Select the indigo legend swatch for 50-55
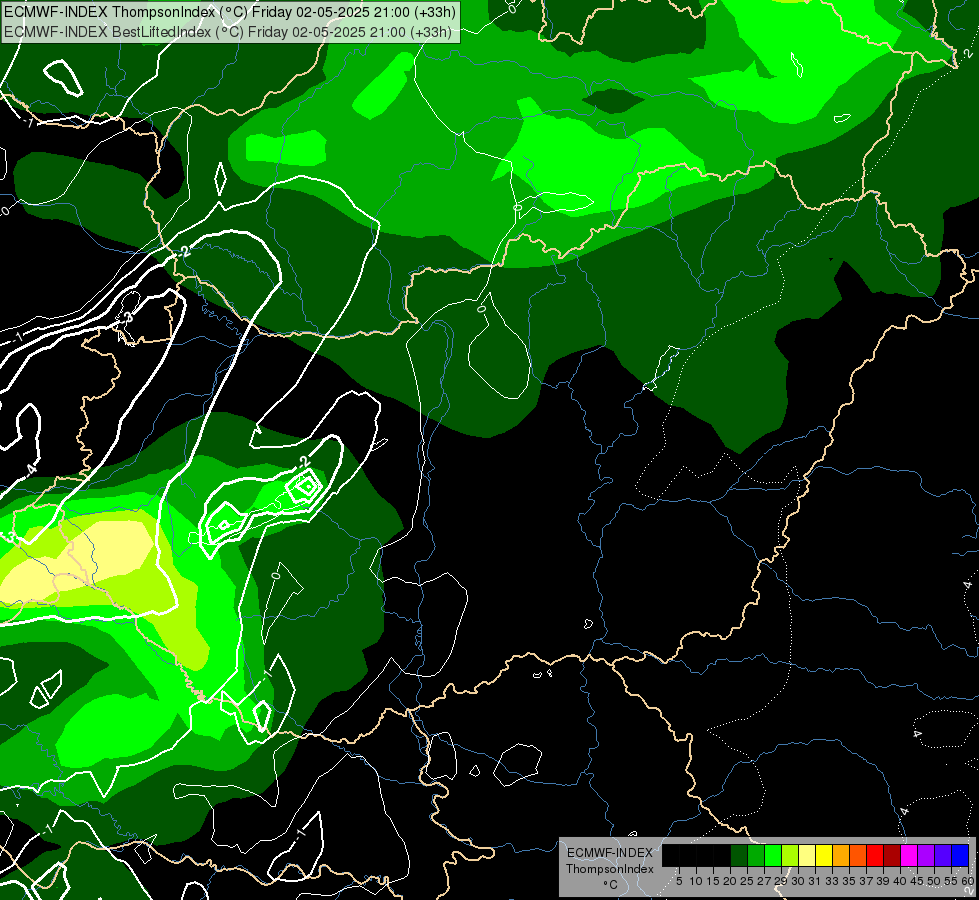The height and width of the screenshot is (900, 979). 943,856
